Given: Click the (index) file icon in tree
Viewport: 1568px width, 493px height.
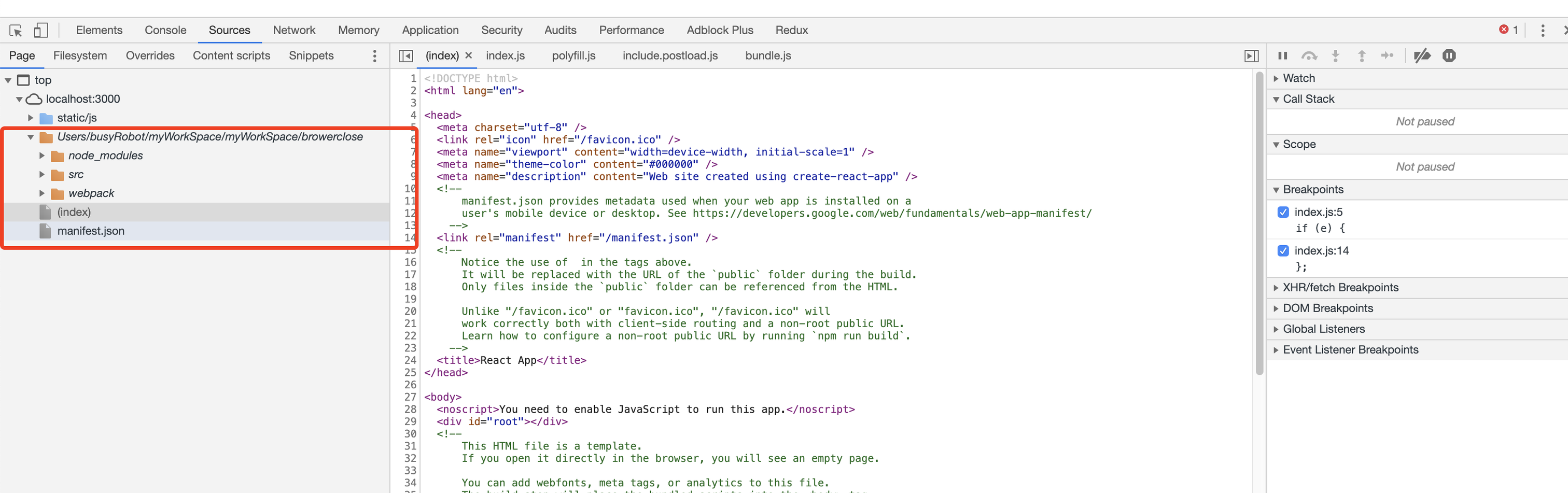Looking at the screenshot, I should point(45,212).
